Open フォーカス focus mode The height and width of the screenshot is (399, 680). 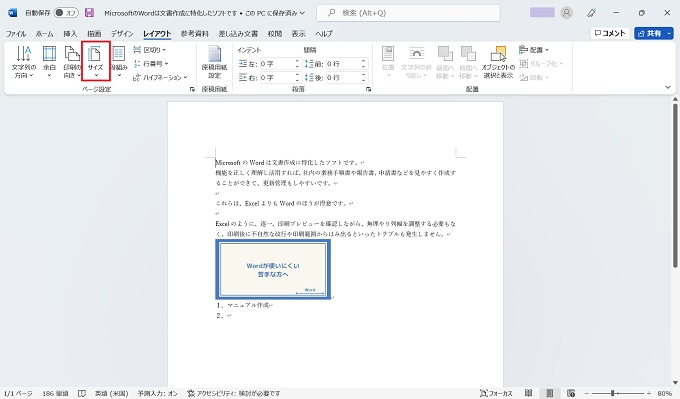click(x=496, y=393)
